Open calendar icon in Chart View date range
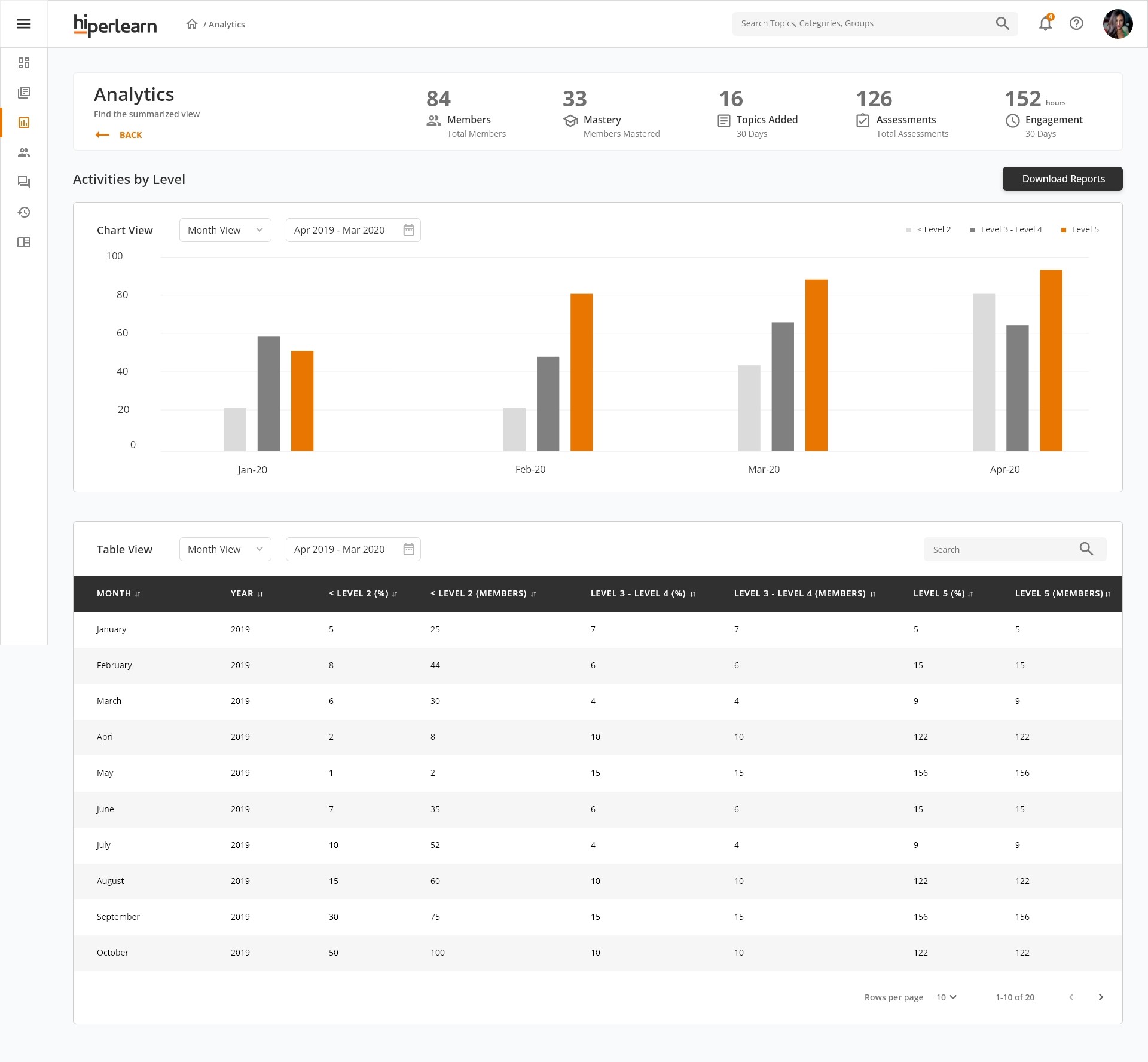Screen dimensions: 1148x1062 tap(408, 230)
